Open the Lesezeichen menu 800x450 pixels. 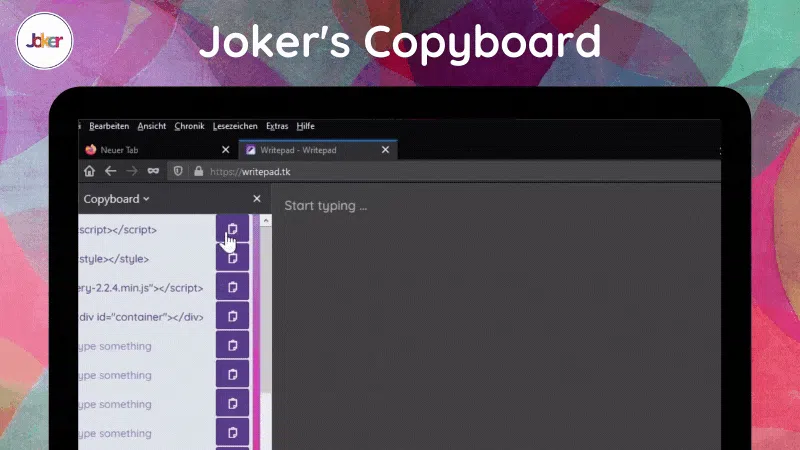pos(235,126)
